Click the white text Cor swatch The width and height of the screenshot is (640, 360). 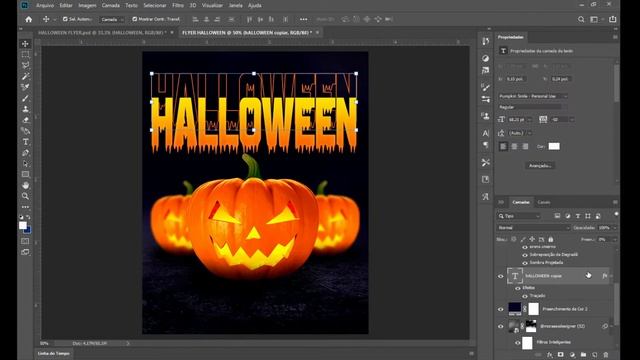click(x=554, y=147)
